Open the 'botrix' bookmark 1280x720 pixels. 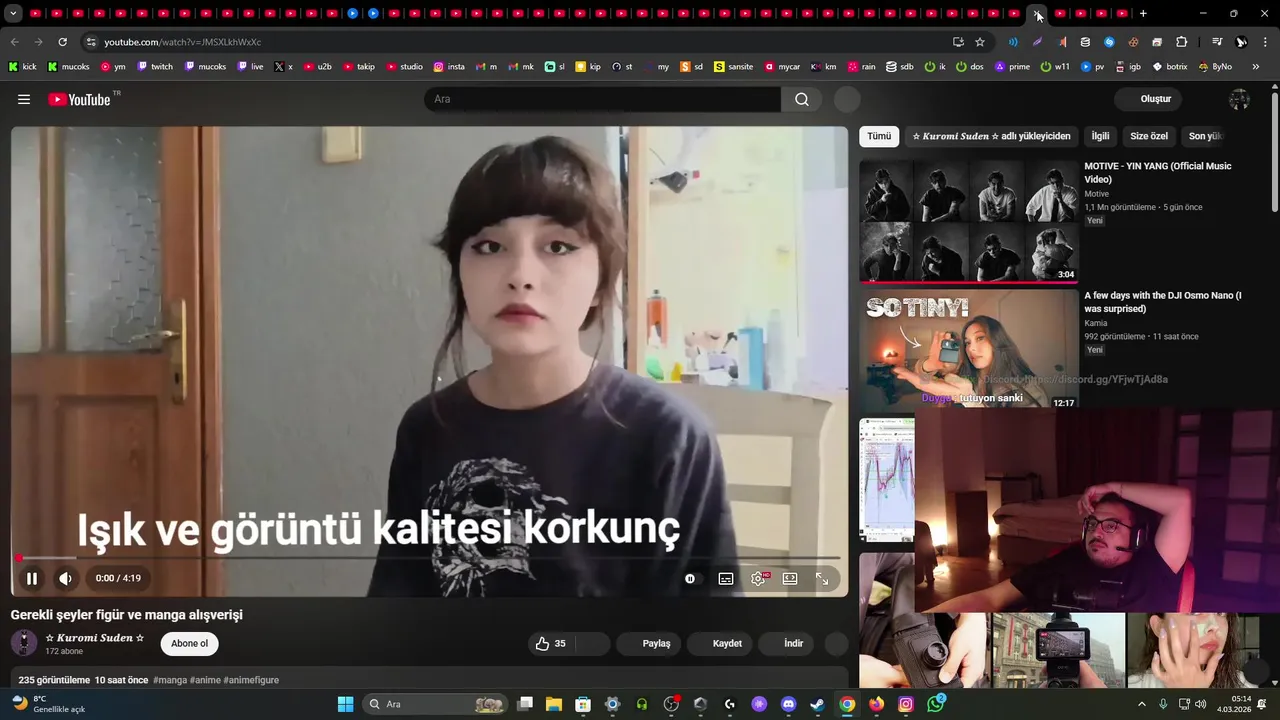pos(1170,67)
